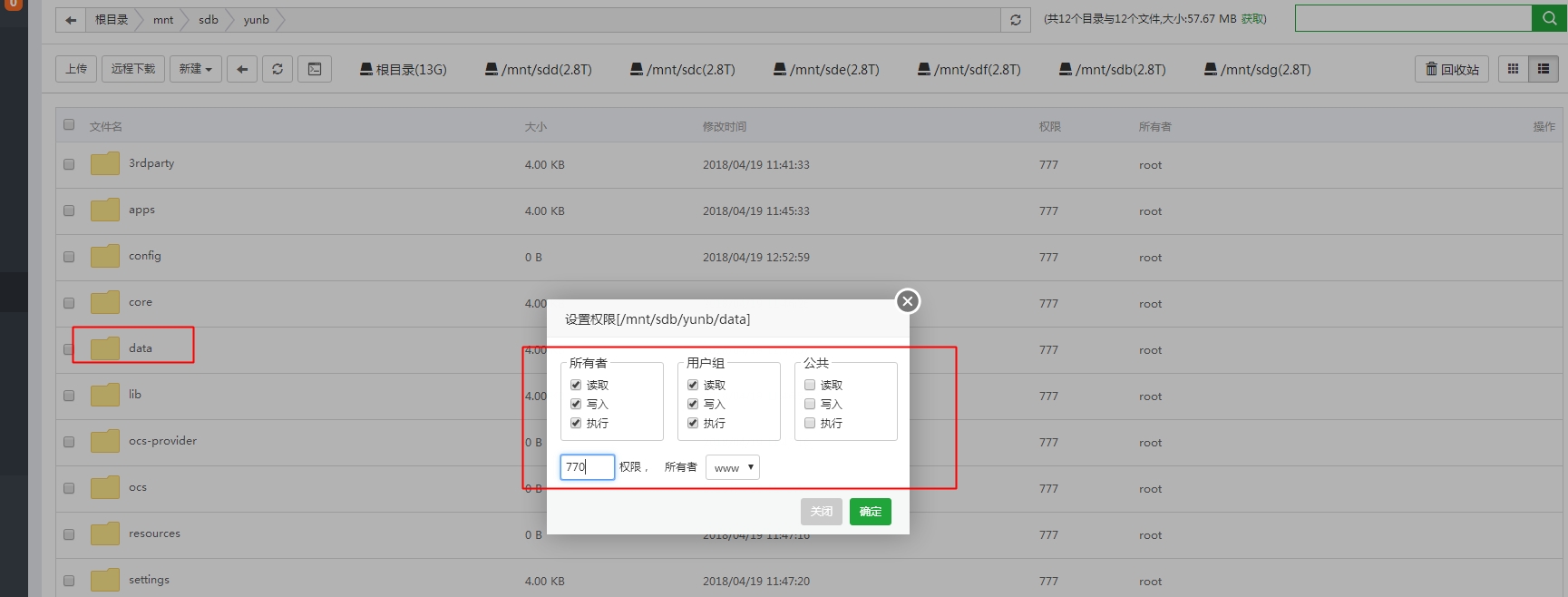
Task: Open the data folder icon
Action: click(105, 349)
